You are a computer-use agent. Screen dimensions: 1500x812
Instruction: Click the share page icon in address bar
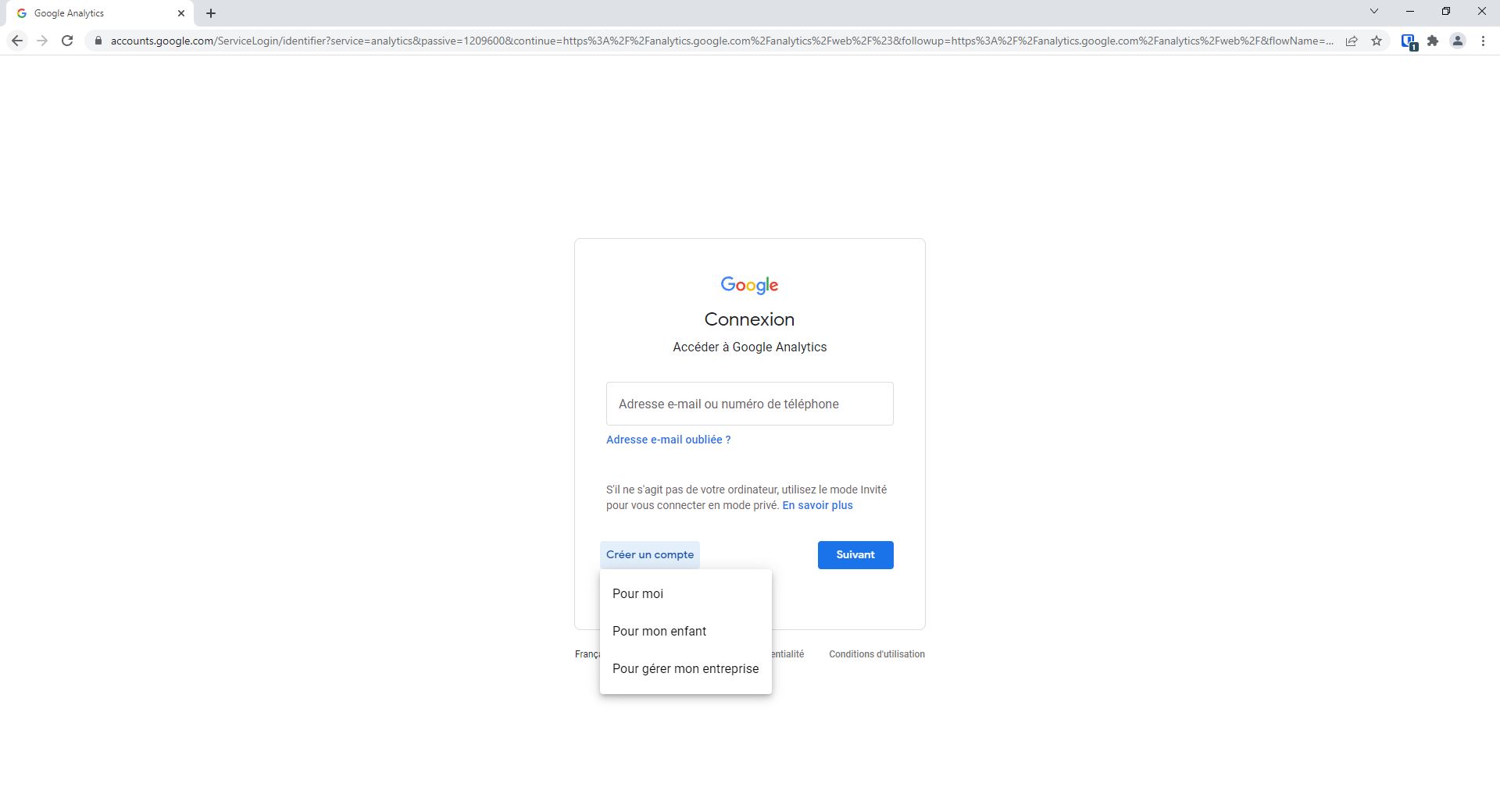pyautogui.click(x=1352, y=41)
